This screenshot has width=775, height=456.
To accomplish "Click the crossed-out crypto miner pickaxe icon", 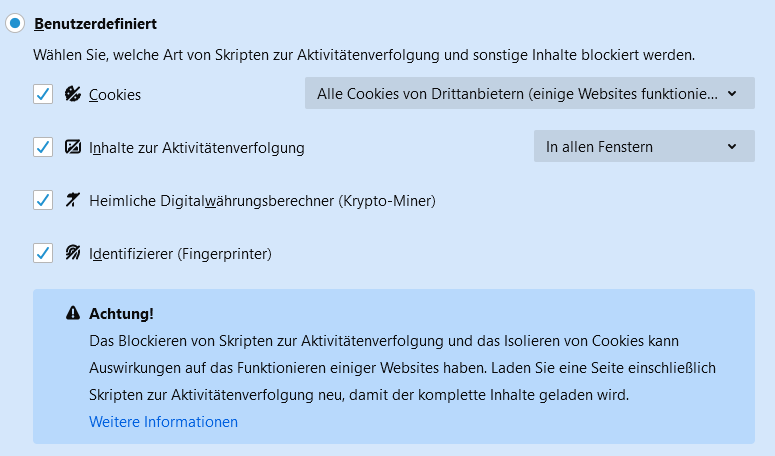I will point(73,200).
